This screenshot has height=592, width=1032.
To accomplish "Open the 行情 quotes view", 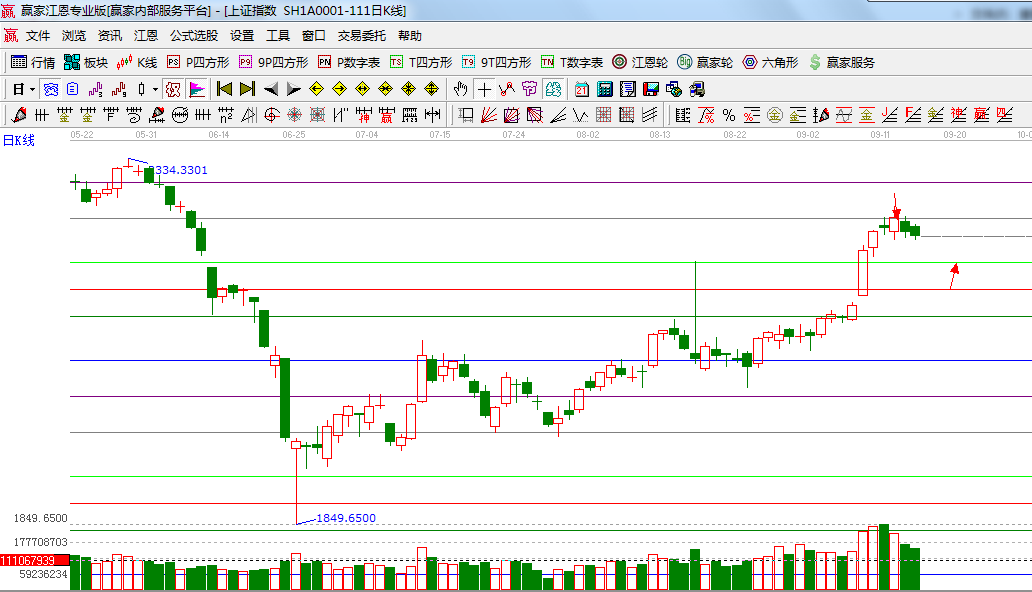I will tap(33, 62).
